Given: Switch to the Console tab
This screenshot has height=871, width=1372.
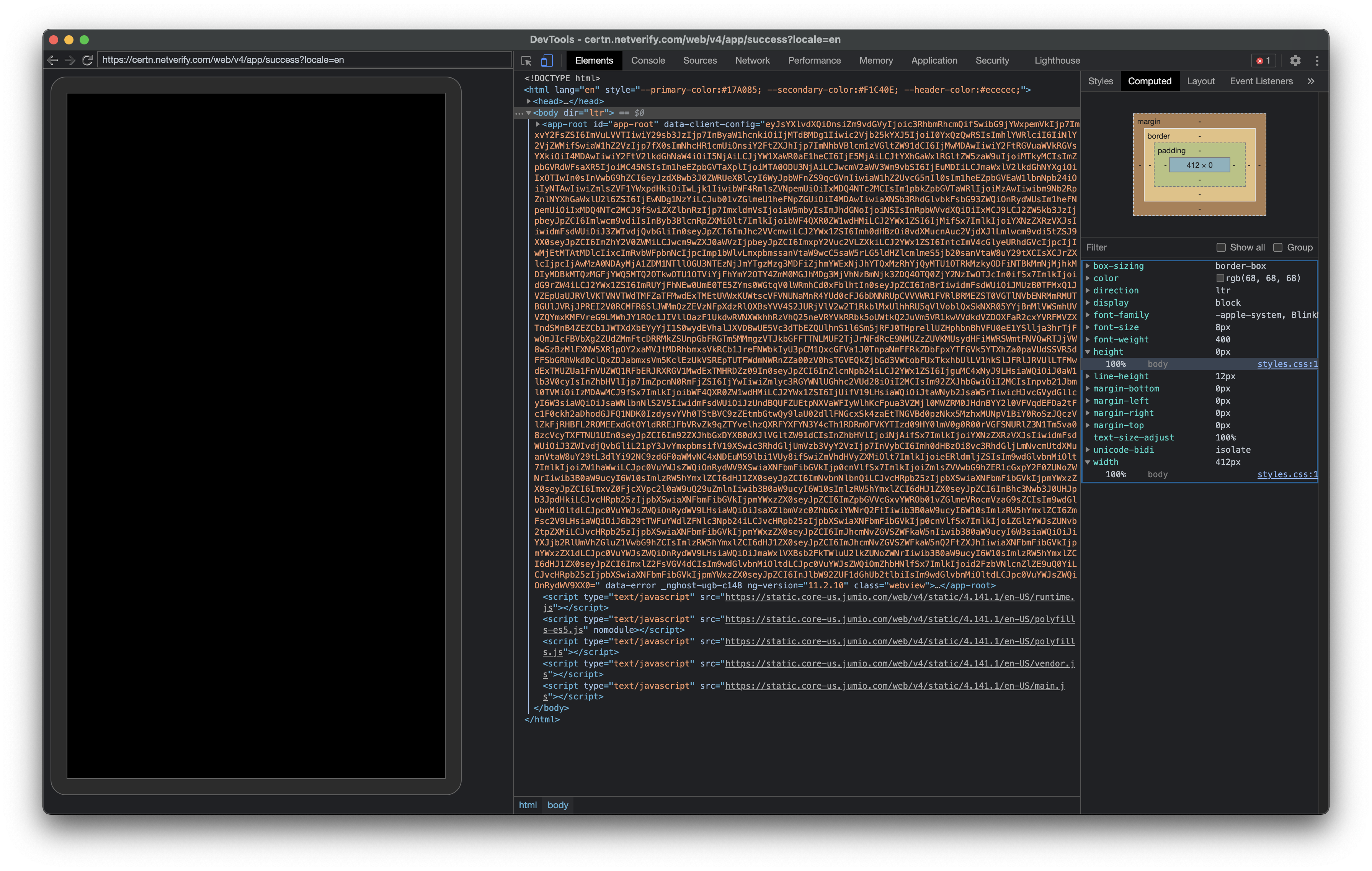Looking at the screenshot, I should (648, 61).
